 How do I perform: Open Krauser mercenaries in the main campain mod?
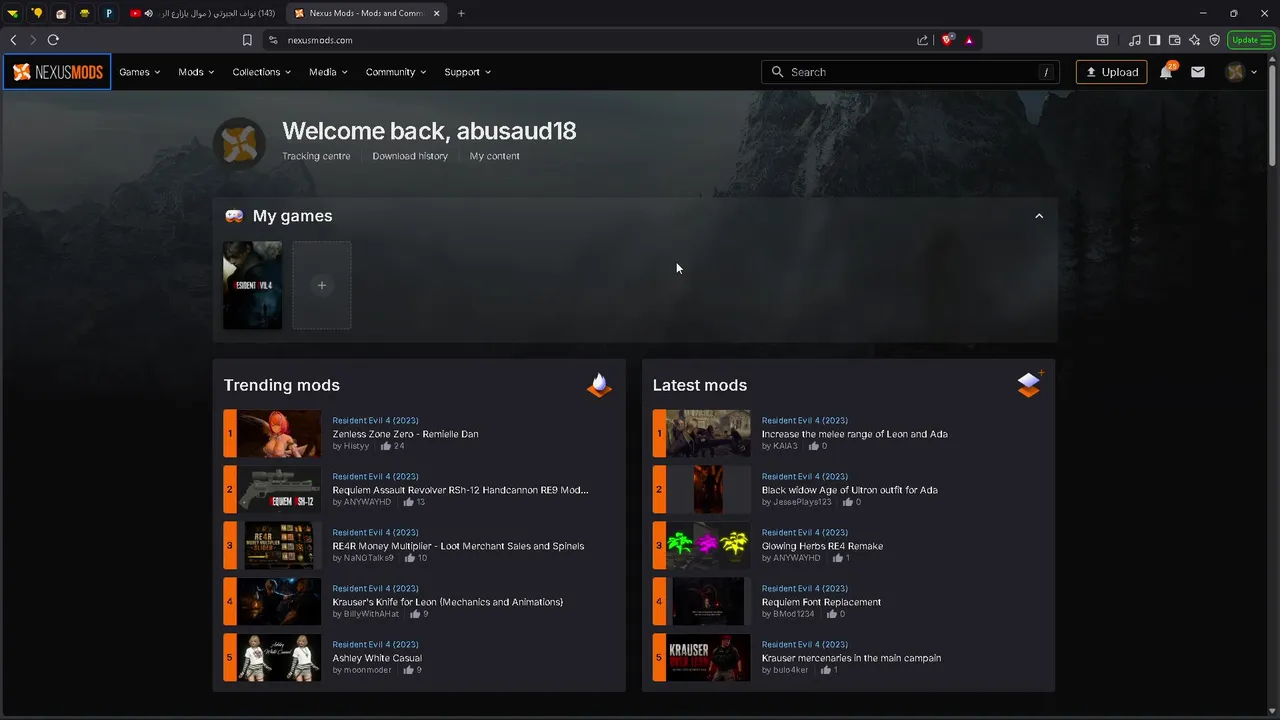[x=851, y=658]
